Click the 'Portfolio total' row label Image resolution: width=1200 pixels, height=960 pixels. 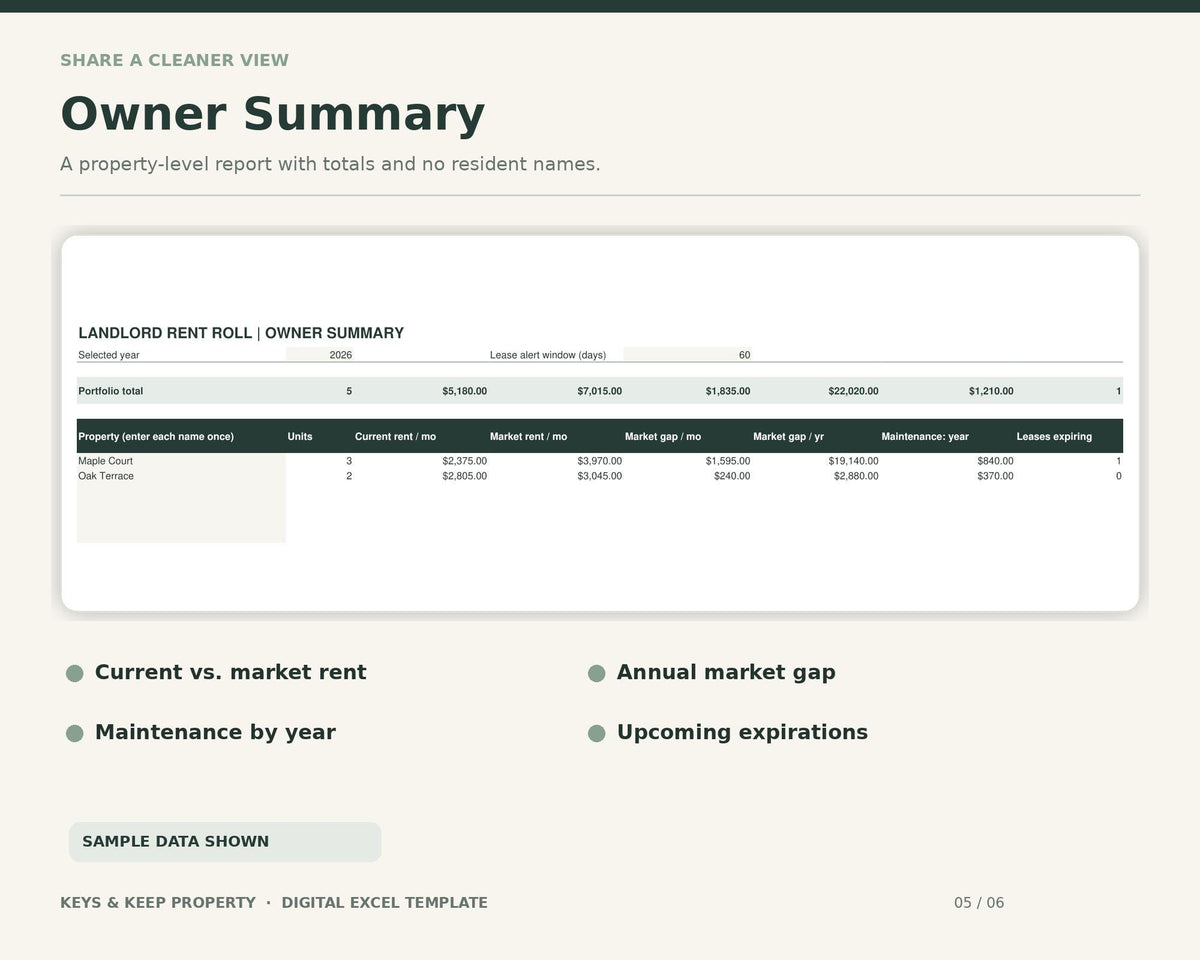[111, 391]
